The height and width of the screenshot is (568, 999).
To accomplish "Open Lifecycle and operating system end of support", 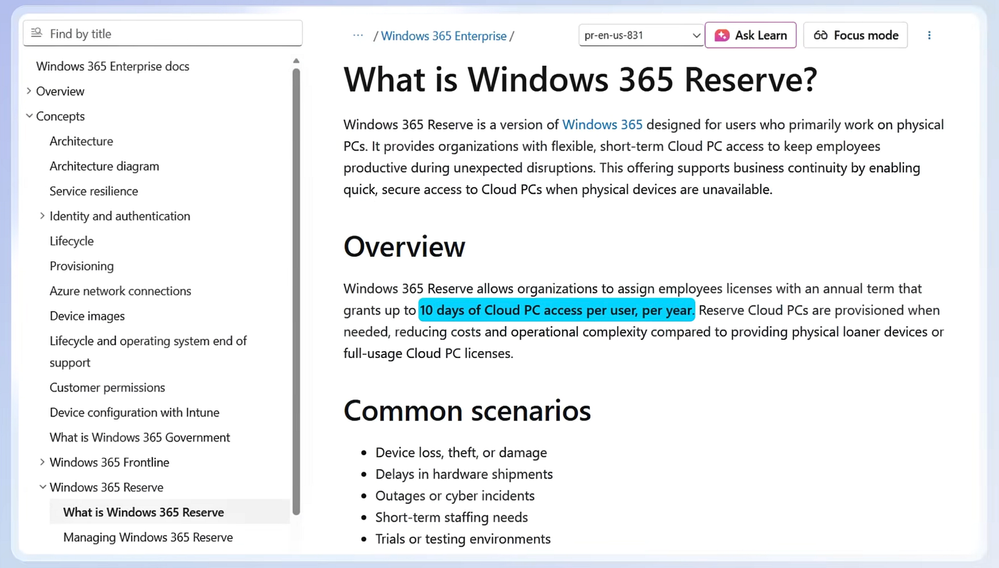I will [x=148, y=351].
